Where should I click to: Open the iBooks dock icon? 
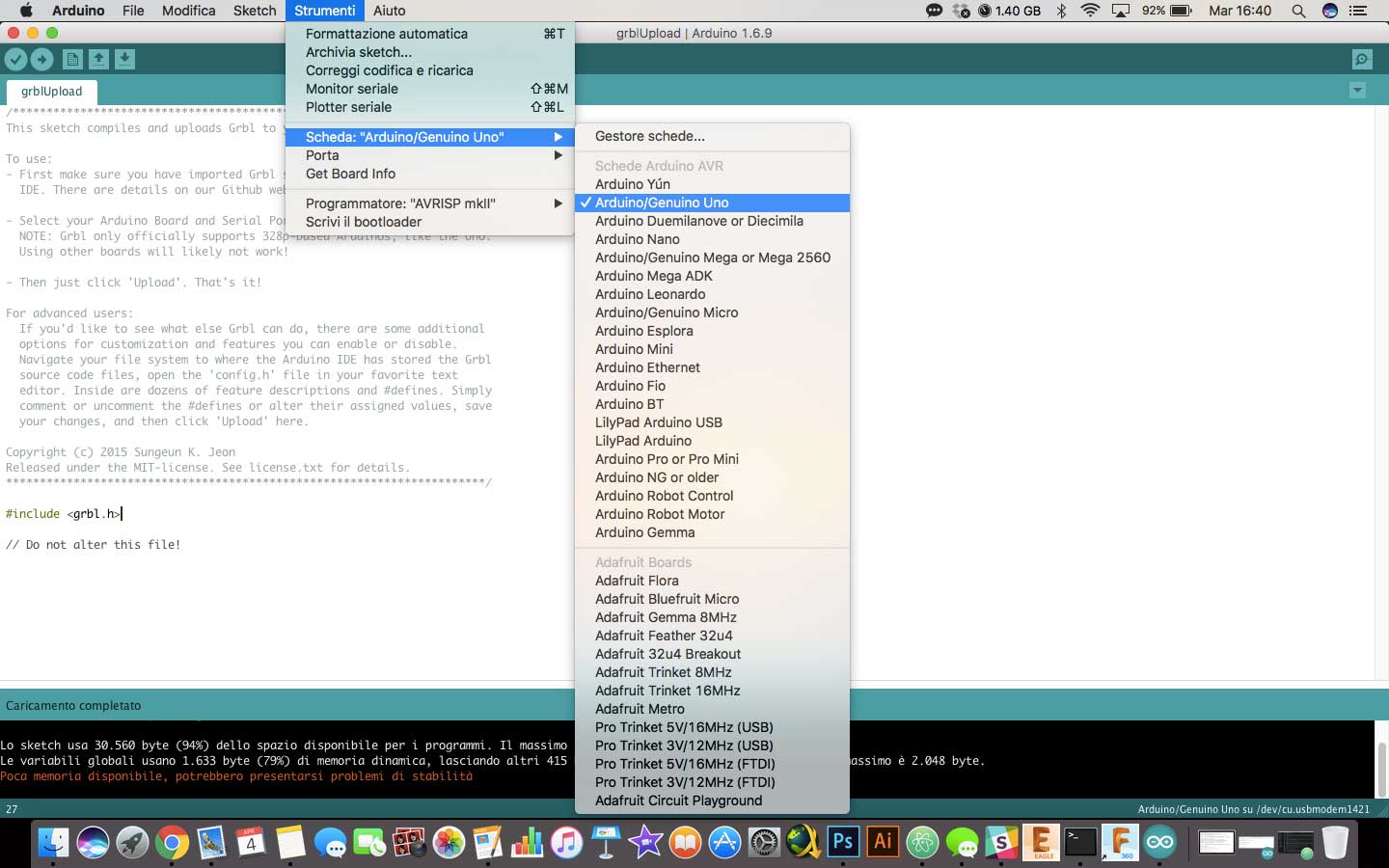pos(685,842)
